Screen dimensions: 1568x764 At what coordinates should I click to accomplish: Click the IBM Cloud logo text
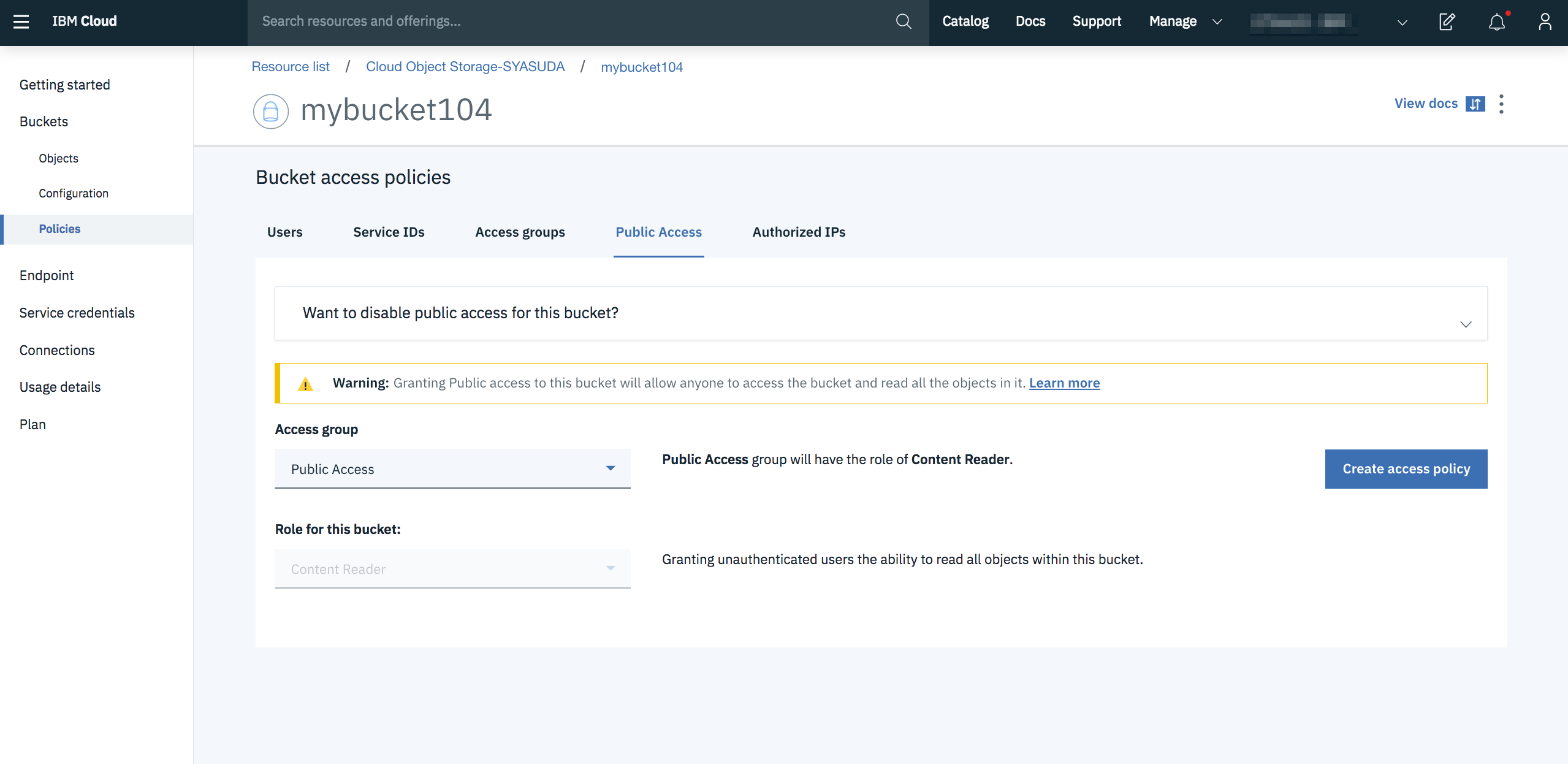[84, 21]
